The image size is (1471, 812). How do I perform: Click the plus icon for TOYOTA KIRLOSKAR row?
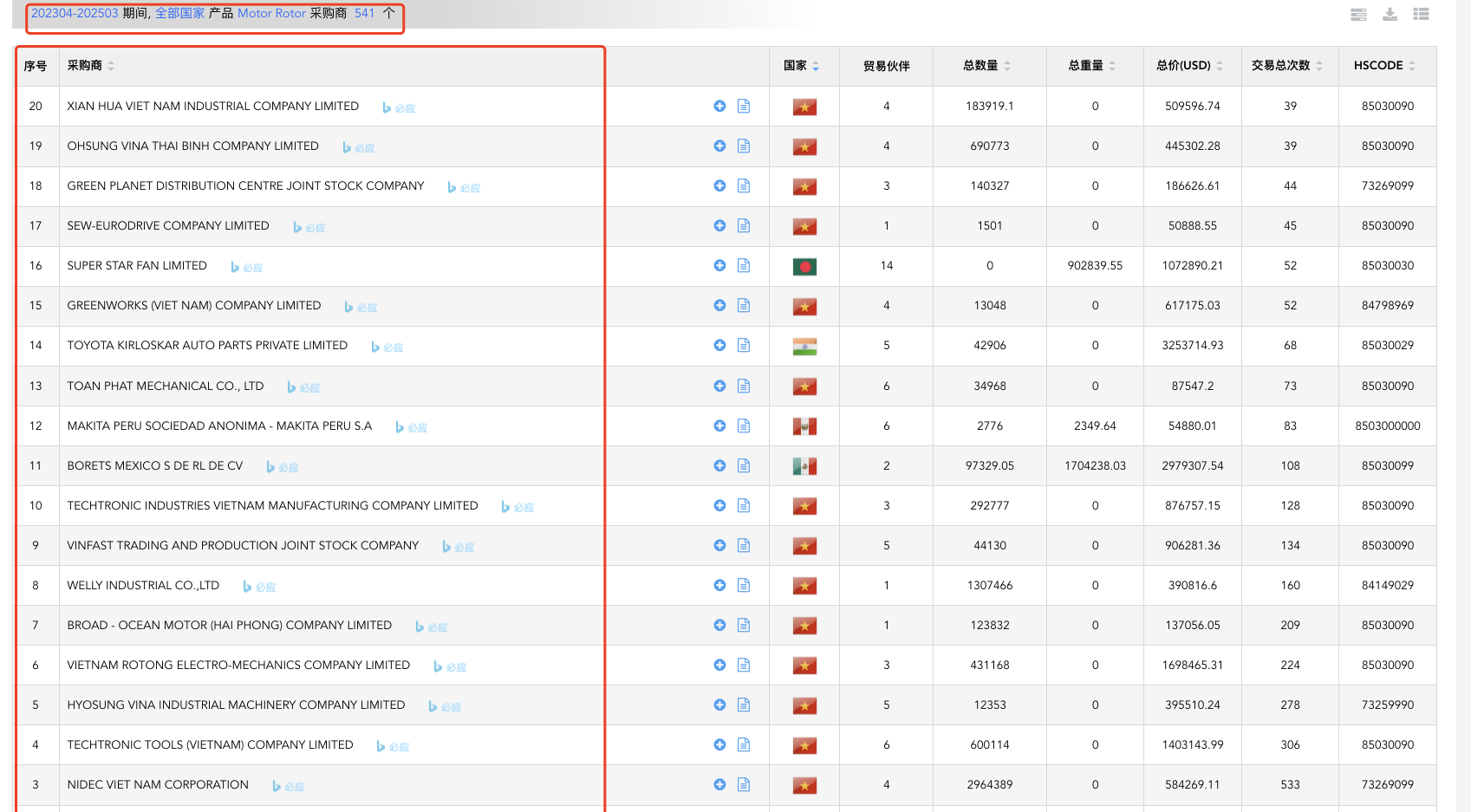pyautogui.click(x=719, y=345)
